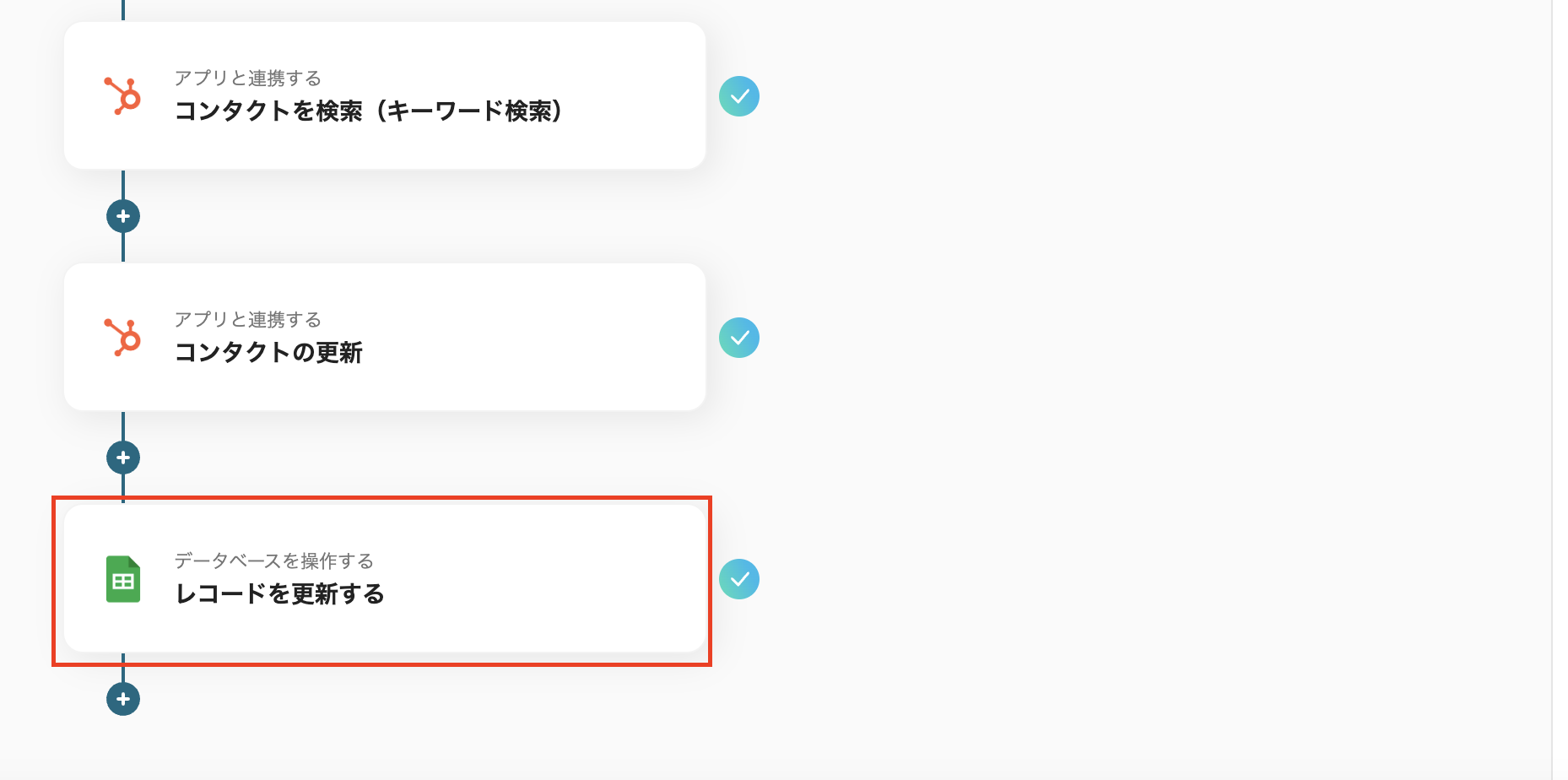Click the plus icon below the contact search step
The width and height of the screenshot is (1568, 780).
(x=123, y=215)
